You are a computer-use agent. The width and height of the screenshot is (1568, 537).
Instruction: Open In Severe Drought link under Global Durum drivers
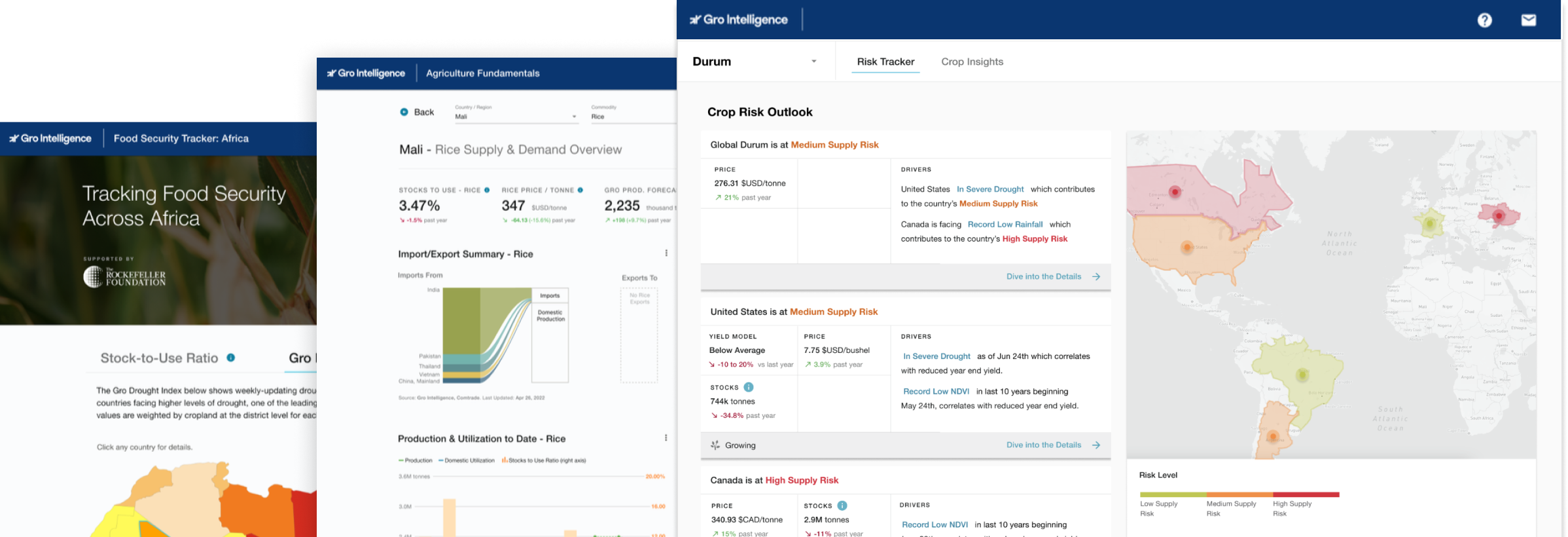[x=990, y=189]
